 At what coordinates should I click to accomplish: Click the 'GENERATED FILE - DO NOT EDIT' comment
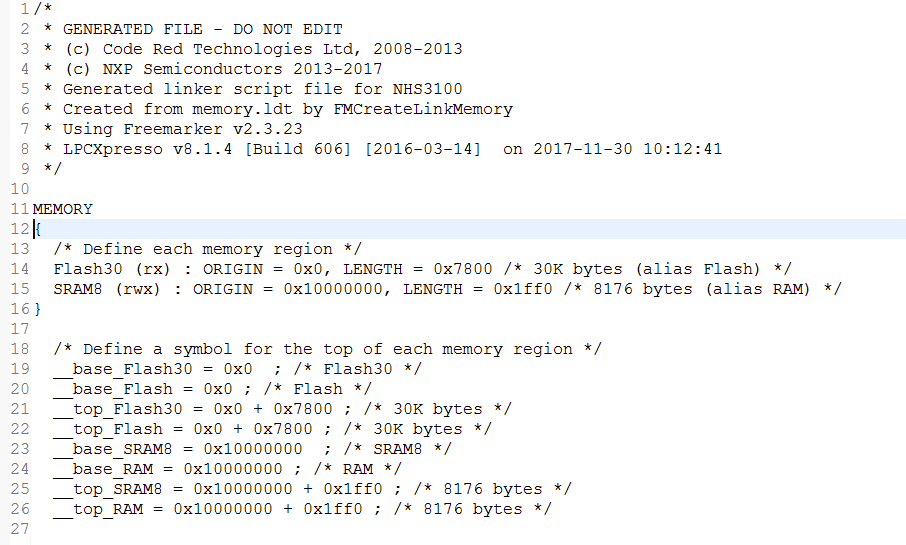pyautogui.click(x=203, y=29)
